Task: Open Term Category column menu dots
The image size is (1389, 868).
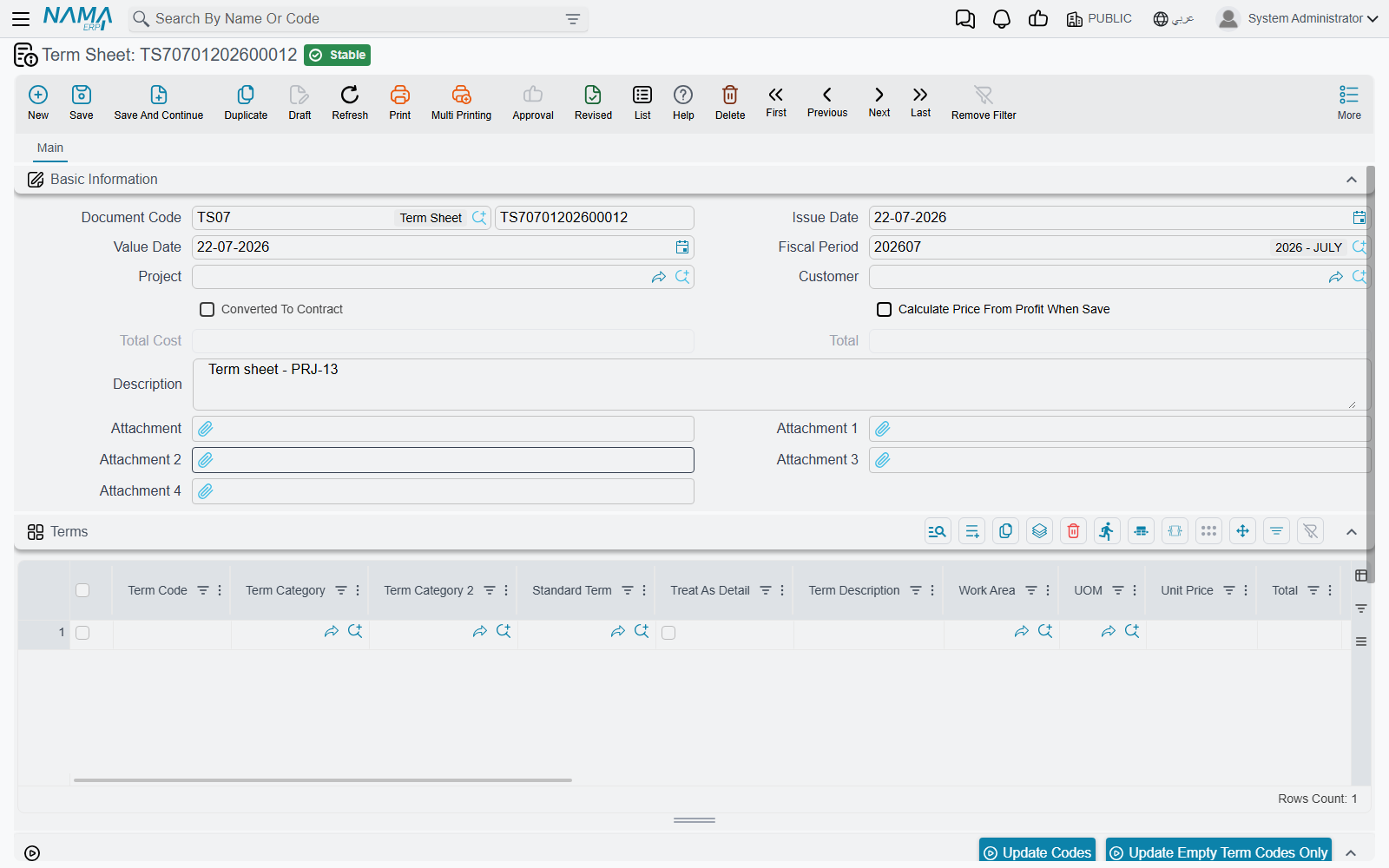Action: click(x=358, y=591)
